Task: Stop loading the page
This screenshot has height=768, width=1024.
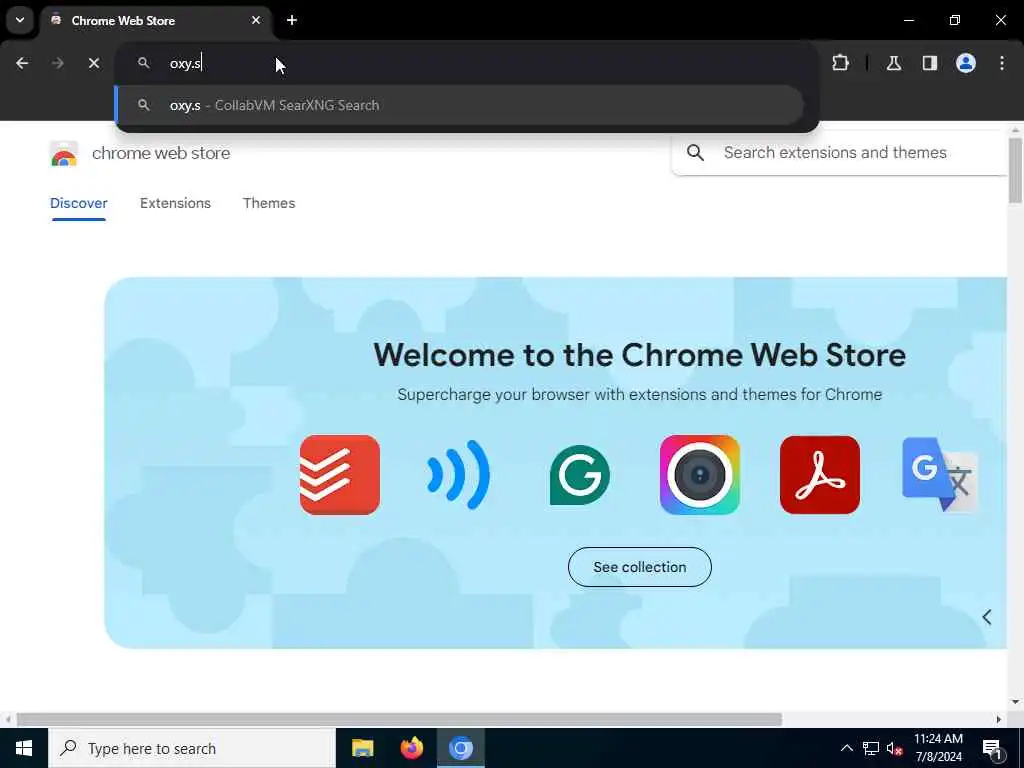Action: click(x=94, y=63)
